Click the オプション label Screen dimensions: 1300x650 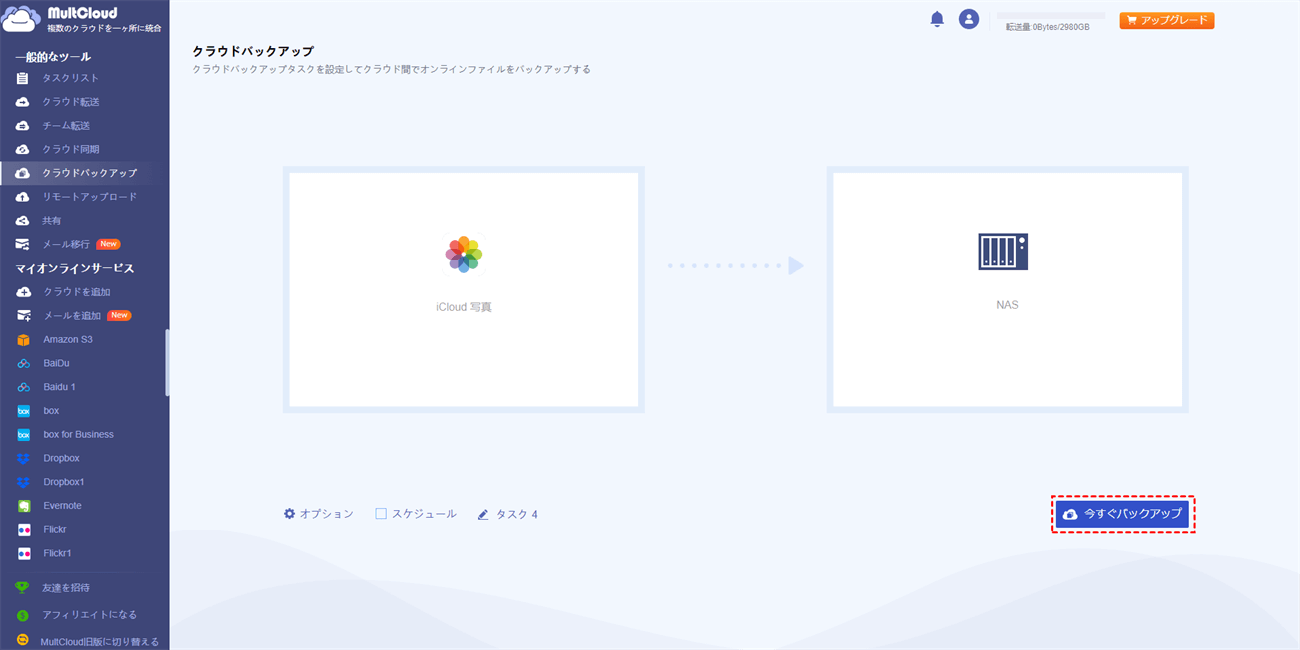point(327,514)
